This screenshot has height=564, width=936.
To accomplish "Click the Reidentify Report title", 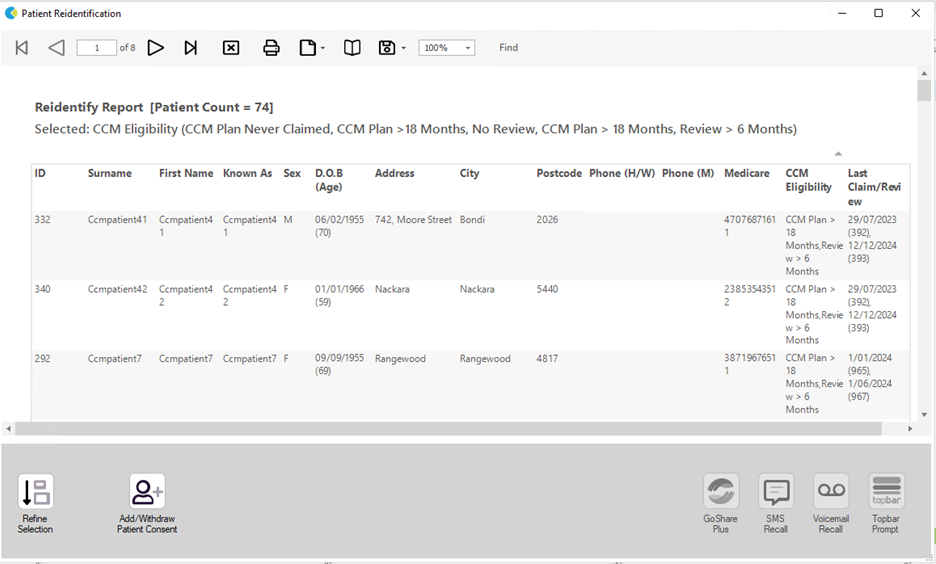I will pyautogui.click(x=154, y=107).
